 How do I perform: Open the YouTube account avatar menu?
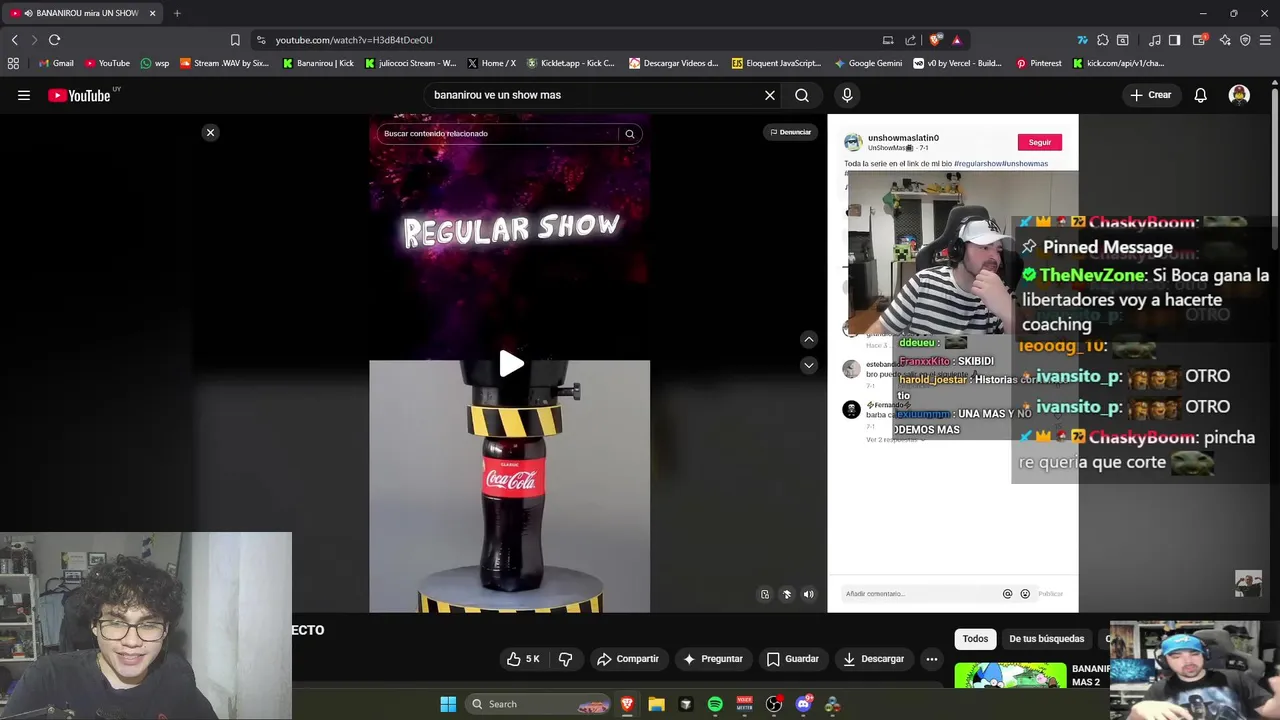tap(1239, 95)
